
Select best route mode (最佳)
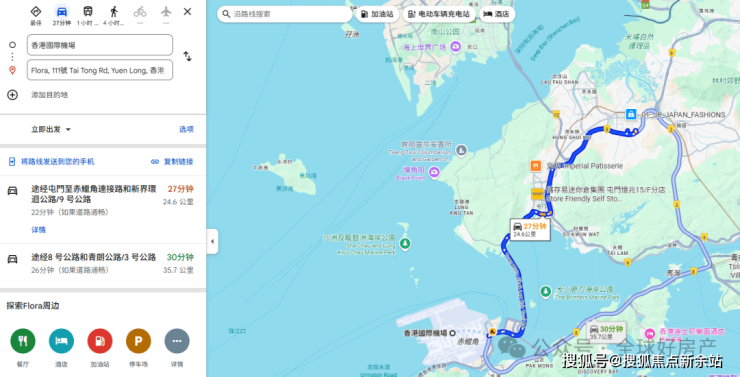click(36, 15)
